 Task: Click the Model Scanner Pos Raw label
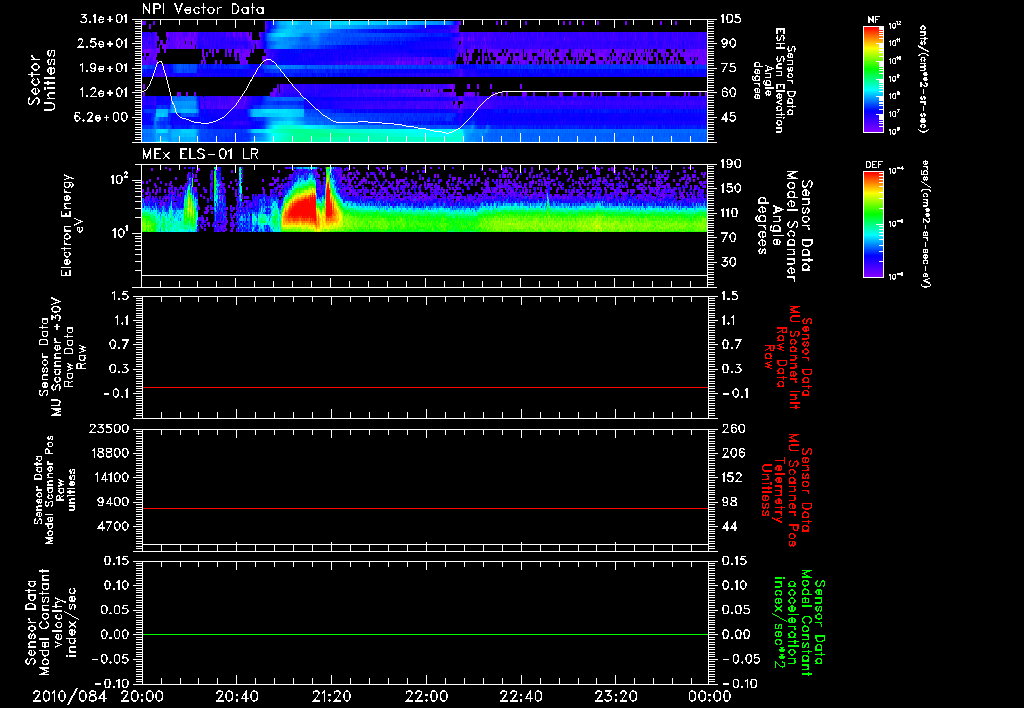point(55,489)
